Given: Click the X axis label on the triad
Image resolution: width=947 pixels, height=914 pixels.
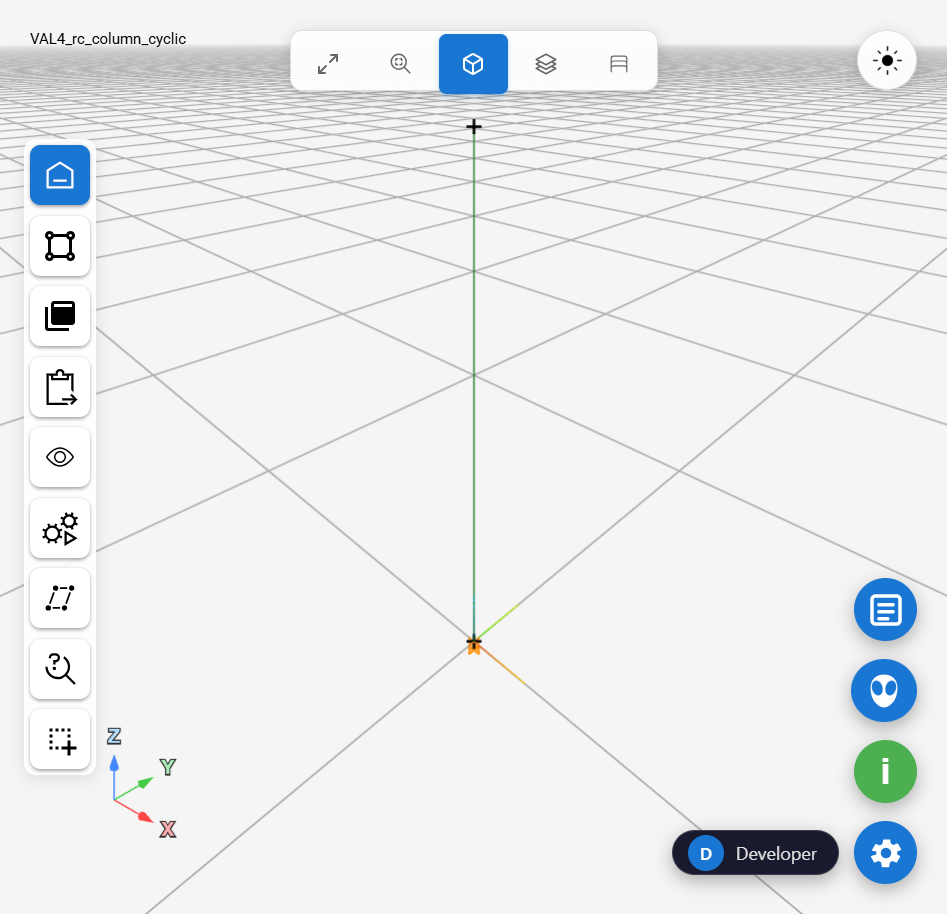Looking at the screenshot, I should coord(168,829).
